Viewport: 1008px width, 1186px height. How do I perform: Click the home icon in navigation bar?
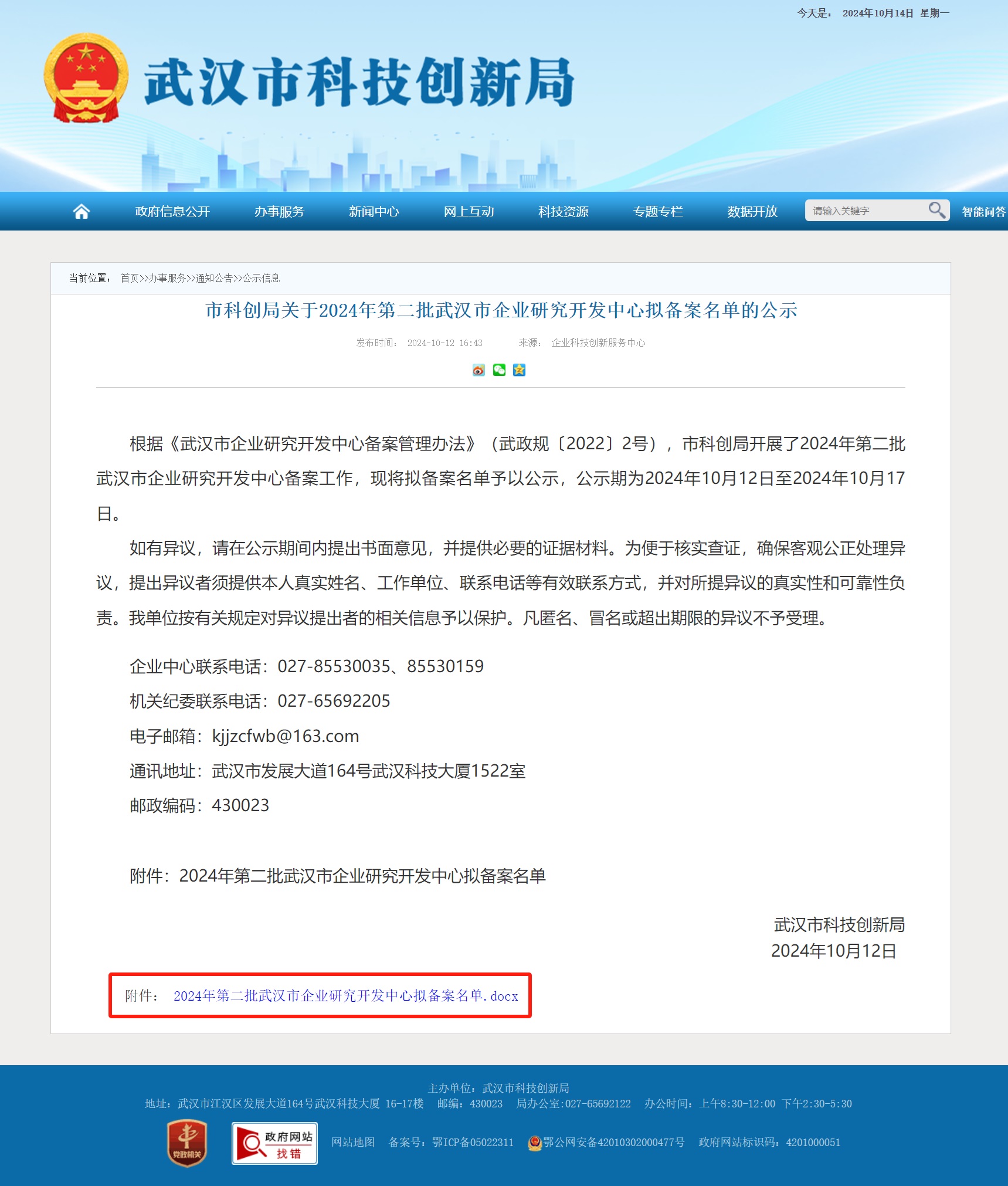tap(81, 211)
